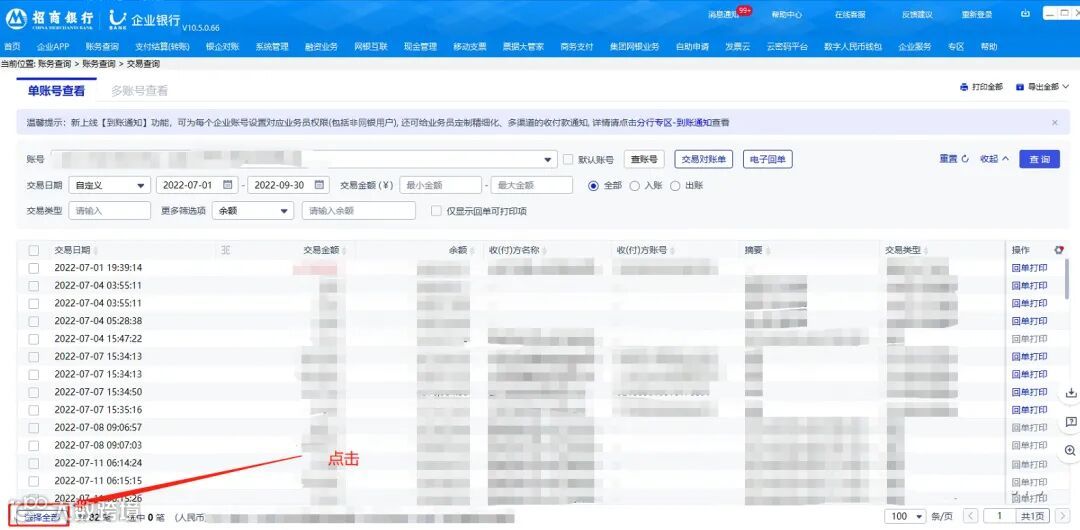Sort by 交易金额 column icon
This screenshot has height=530, width=1080.
click(x=344, y=250)
